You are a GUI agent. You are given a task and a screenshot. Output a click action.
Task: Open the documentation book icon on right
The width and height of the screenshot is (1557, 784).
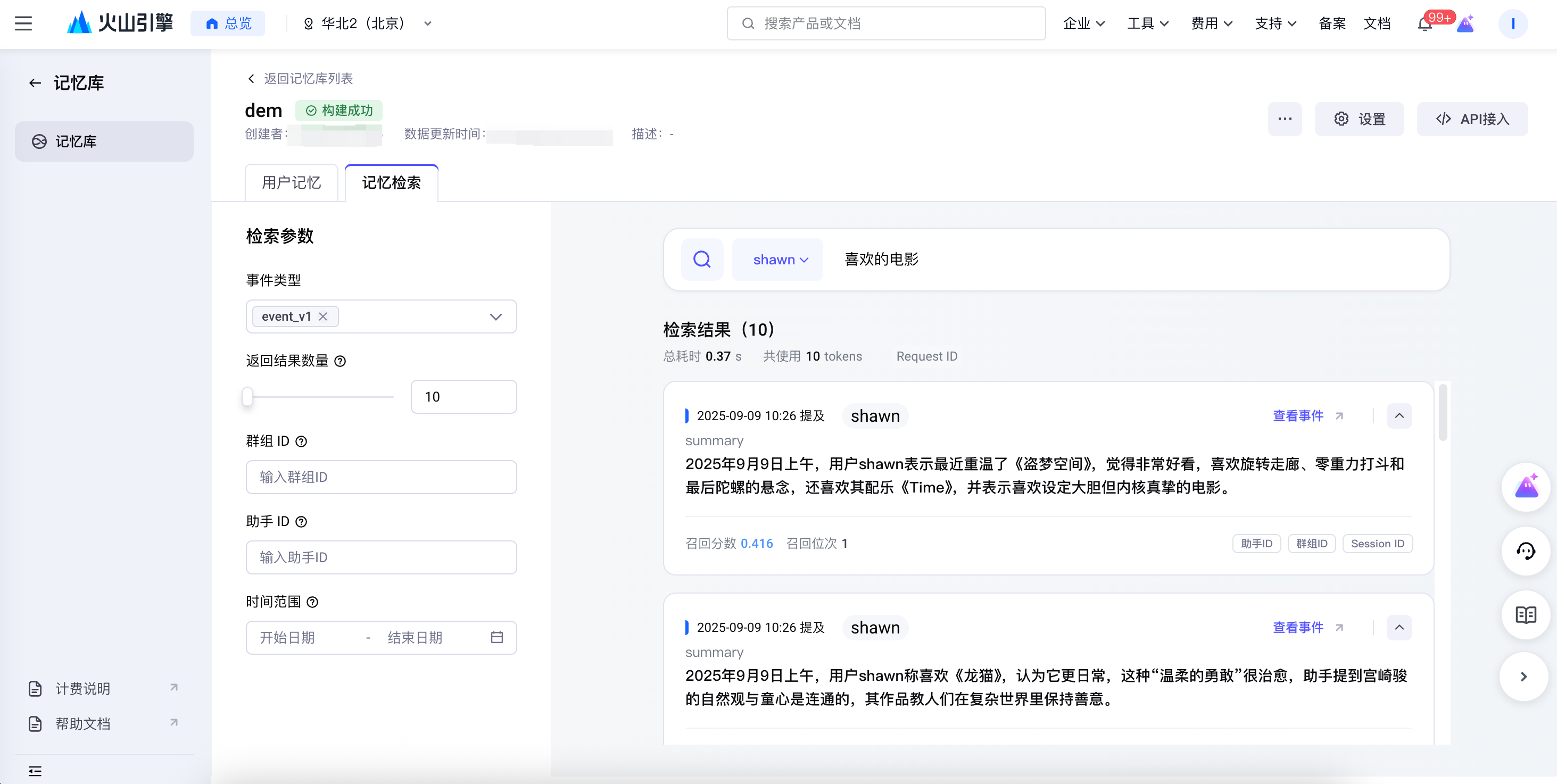click(x=1525, y=615)
